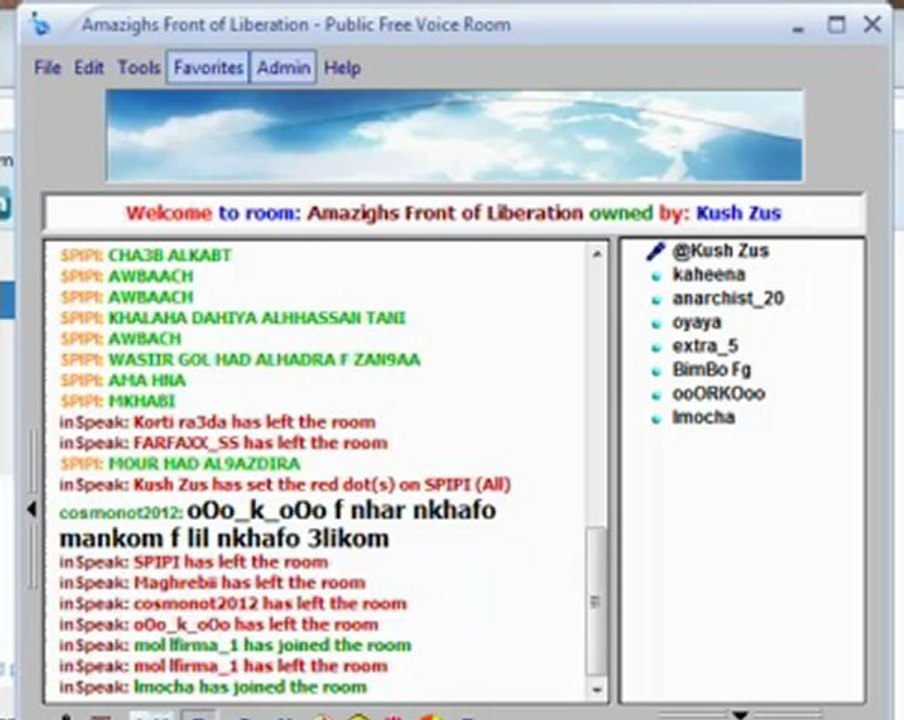The image size is (904, 720).
Task: Click the chat scrollbar down arrow
Action: pyautogui.click(x=597, y=689)
